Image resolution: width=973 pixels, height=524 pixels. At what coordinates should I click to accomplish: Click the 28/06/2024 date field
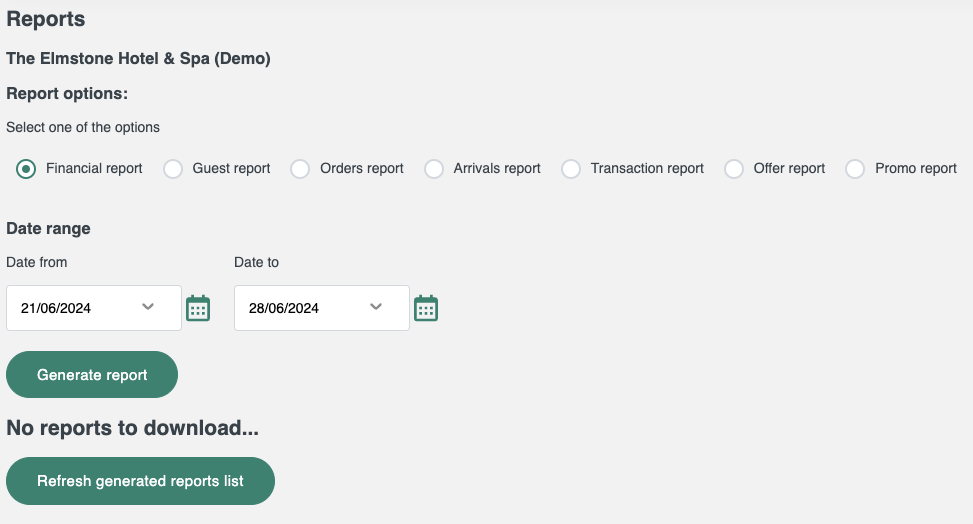tap(321, 308)
